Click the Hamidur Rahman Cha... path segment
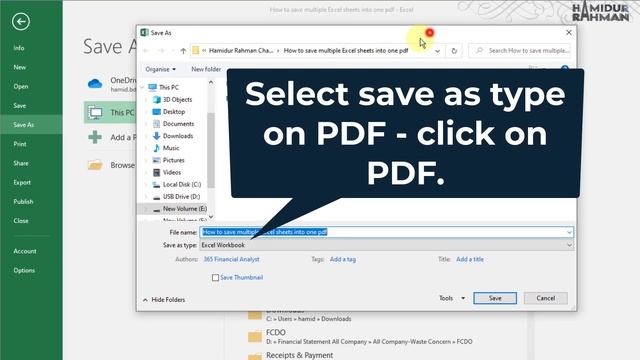Viewport: 640px width, 360px height. tap(241, 51)
